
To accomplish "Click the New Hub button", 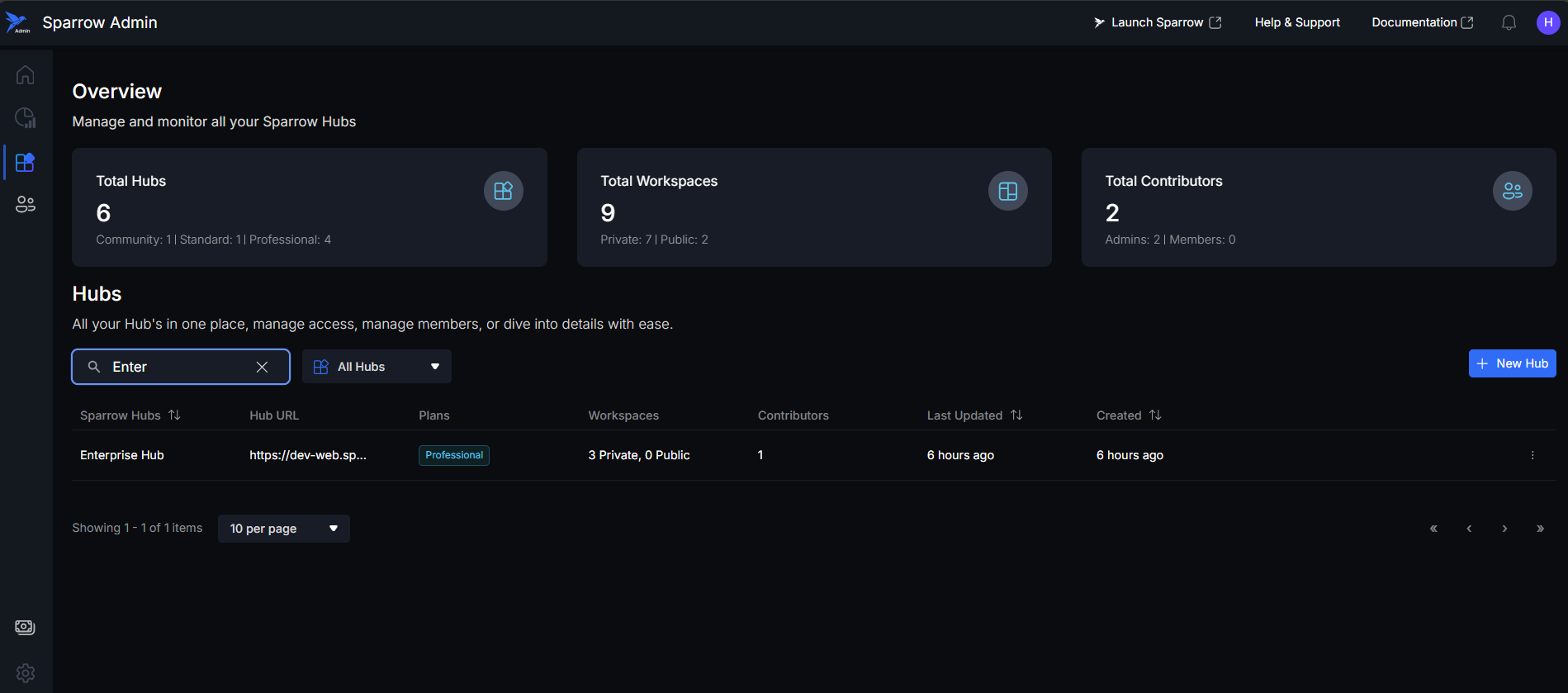I will (1512, 363).
